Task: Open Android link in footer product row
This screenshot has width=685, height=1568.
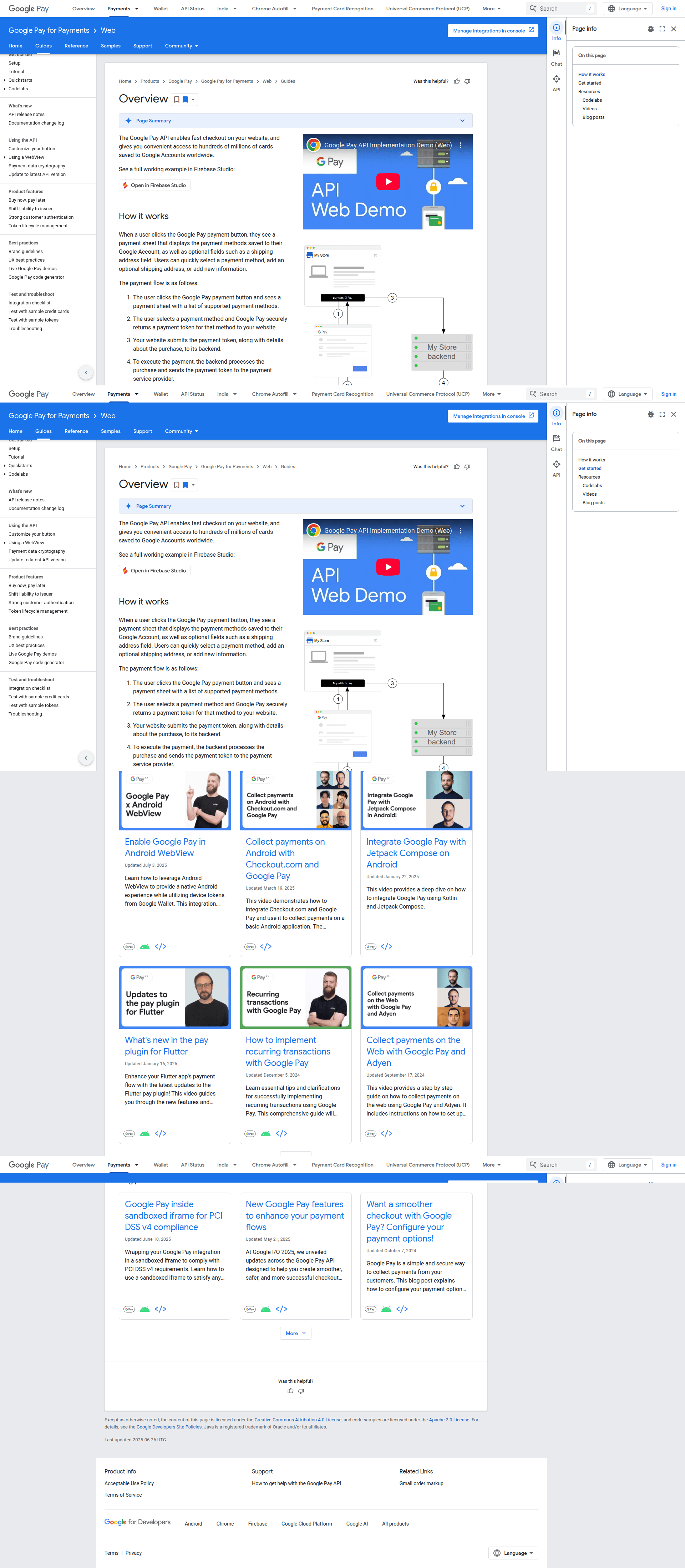Action: tap(193, 1523)
